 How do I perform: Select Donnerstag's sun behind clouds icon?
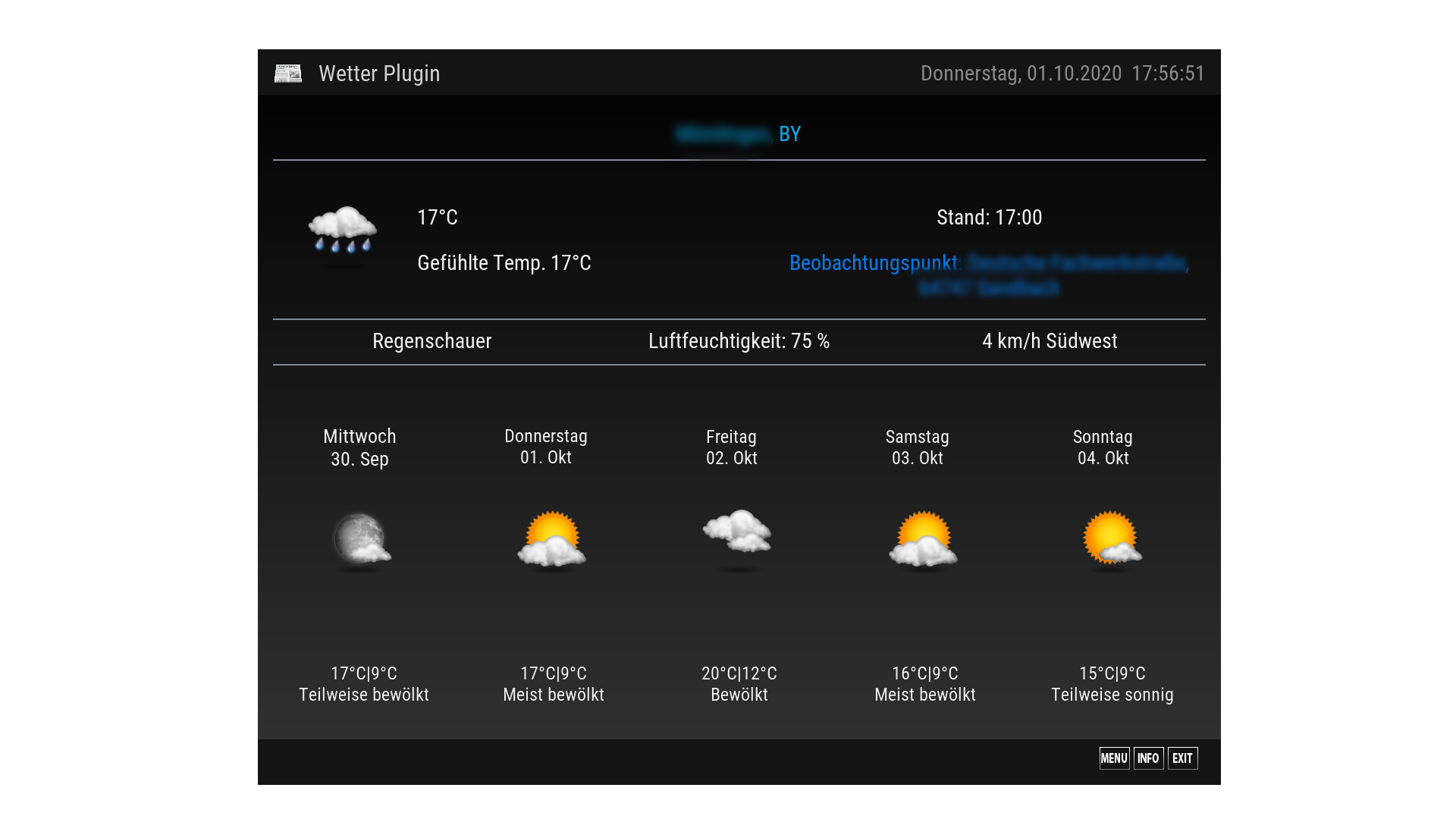click(x=552, y=539)
